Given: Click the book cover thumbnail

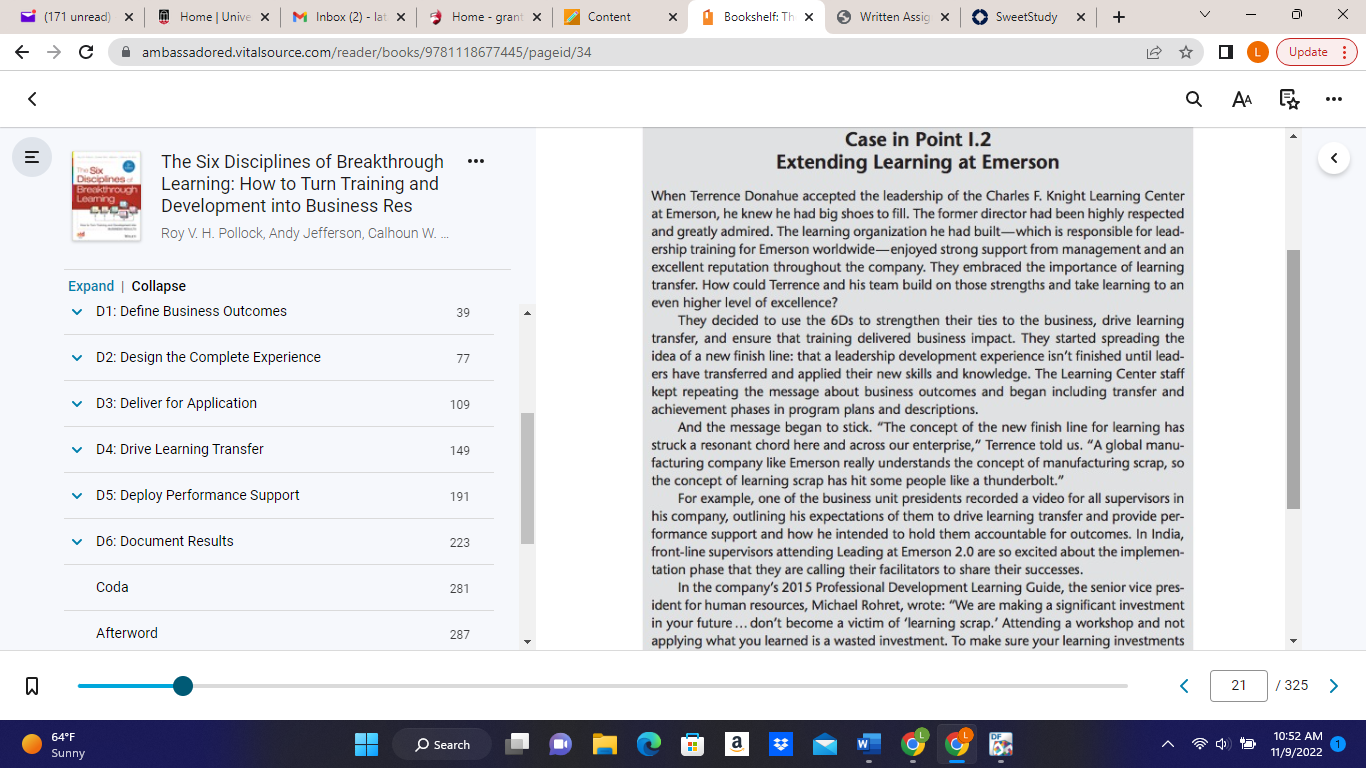Looking at the screenshot, I should click(x=107, y=195).
